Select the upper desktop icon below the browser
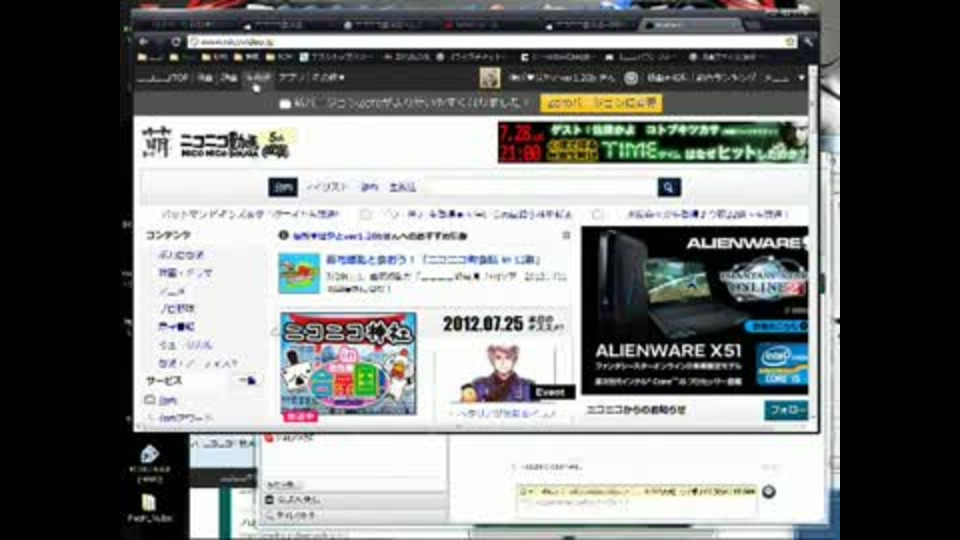Screen dimensions: 960x540 [149, 464]
